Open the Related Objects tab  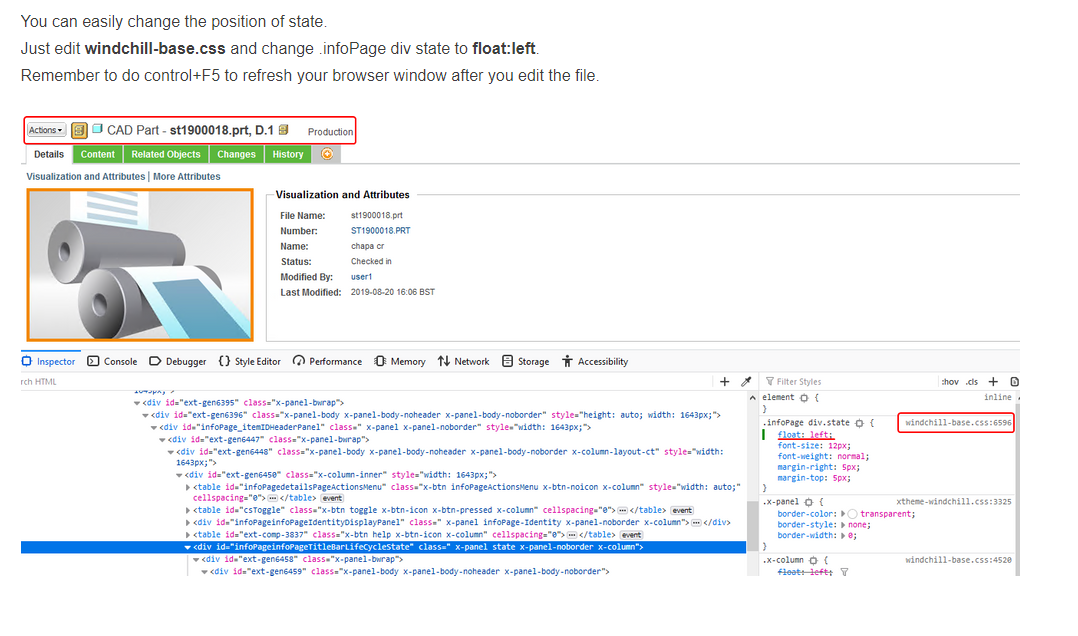click(x=165, y=153)
